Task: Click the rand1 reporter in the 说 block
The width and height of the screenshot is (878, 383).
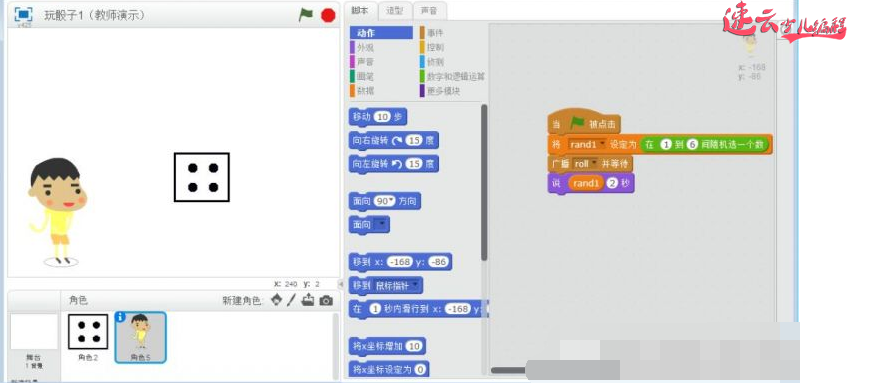Action: coord(585,184)
